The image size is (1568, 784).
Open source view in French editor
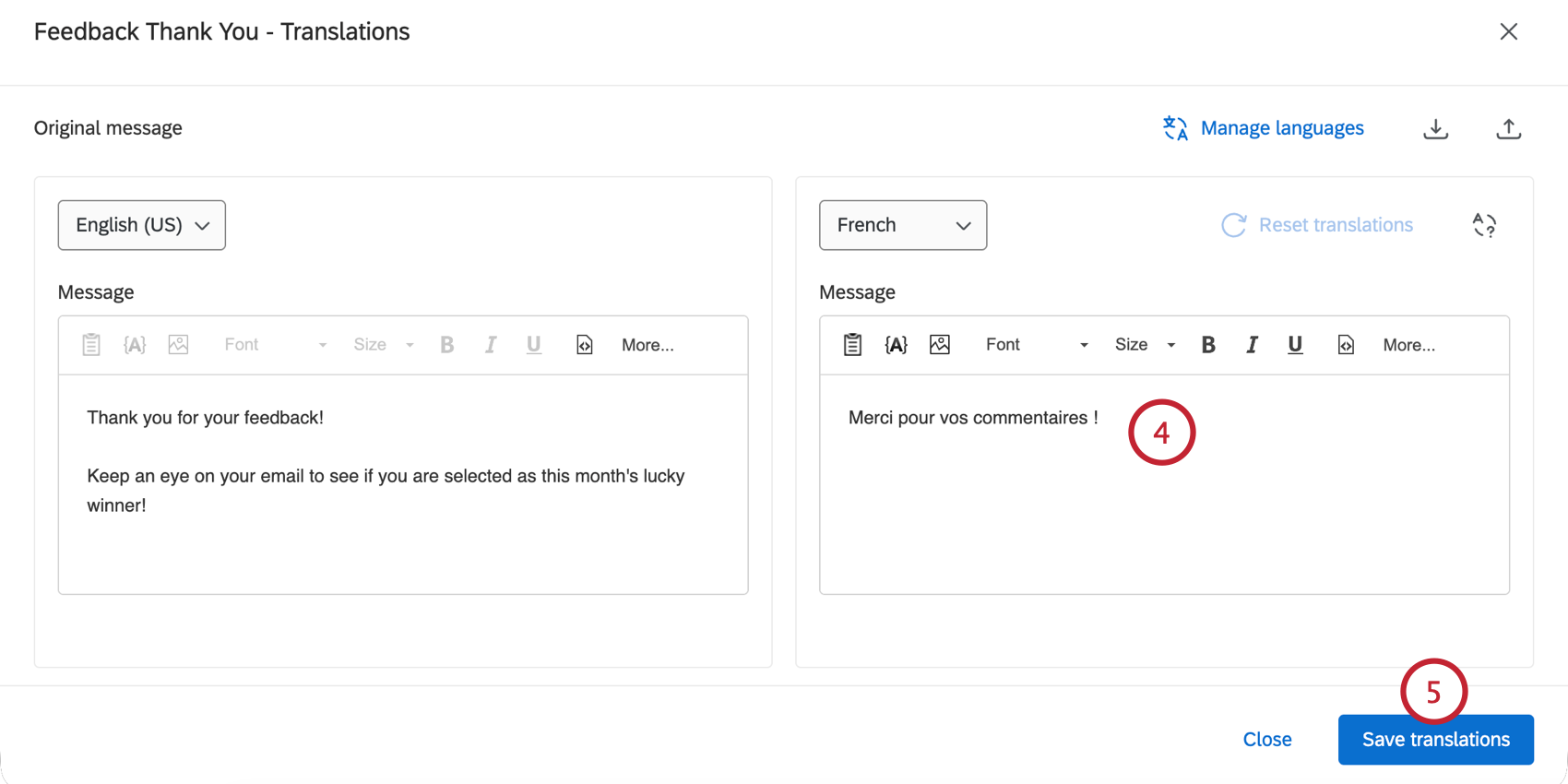coord(1346,345)
